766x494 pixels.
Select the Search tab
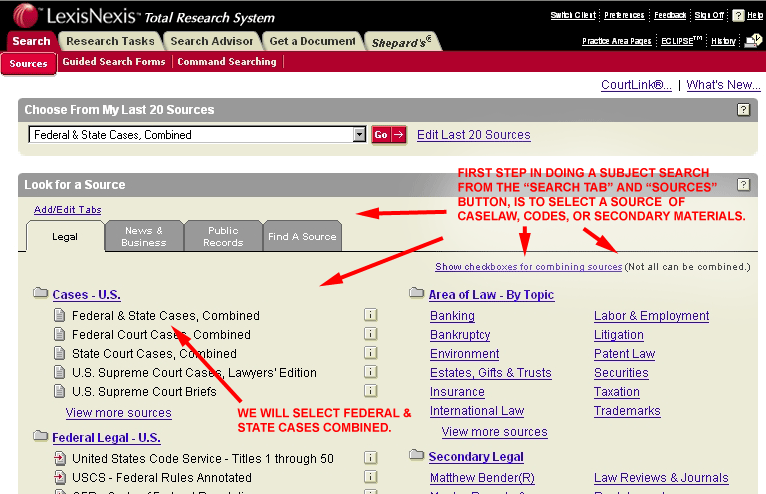pyautogui.click(x=31, y=42)
